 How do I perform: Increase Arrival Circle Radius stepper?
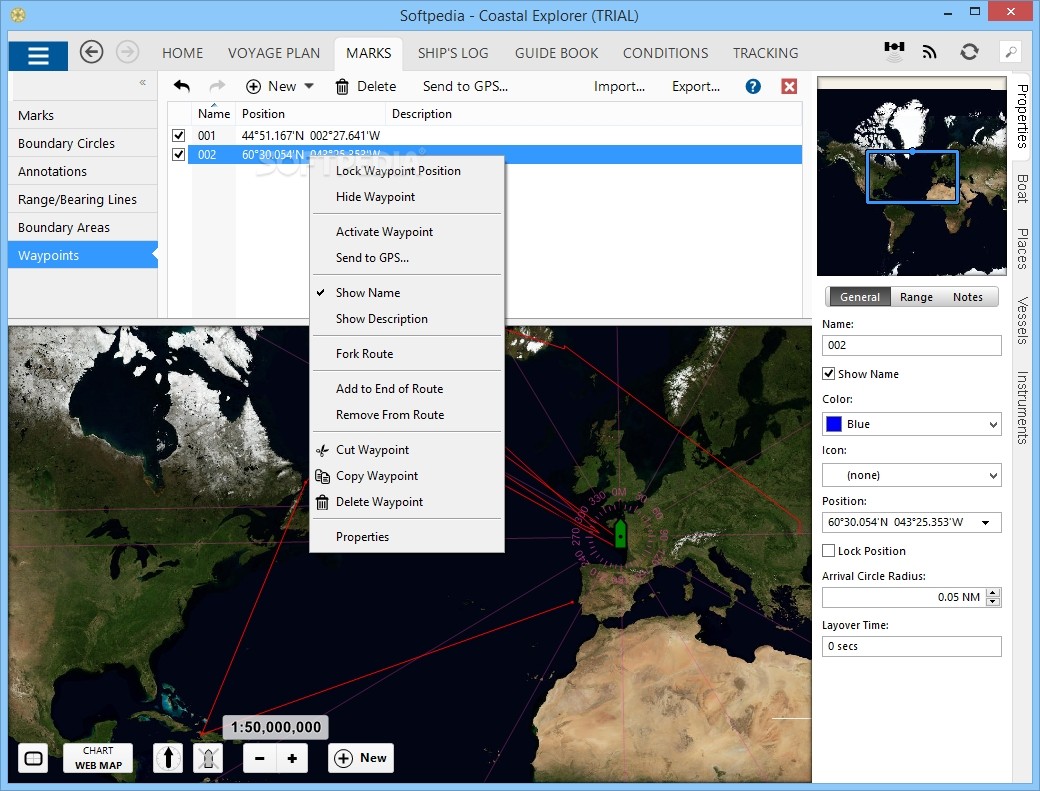(x=993, y=593)
